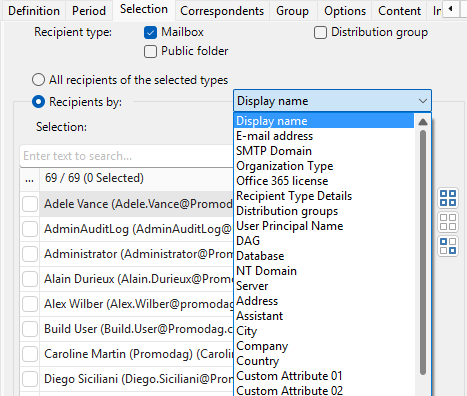
Task: Choose Recipient Type Details option
Action: [x=324, y=196]
